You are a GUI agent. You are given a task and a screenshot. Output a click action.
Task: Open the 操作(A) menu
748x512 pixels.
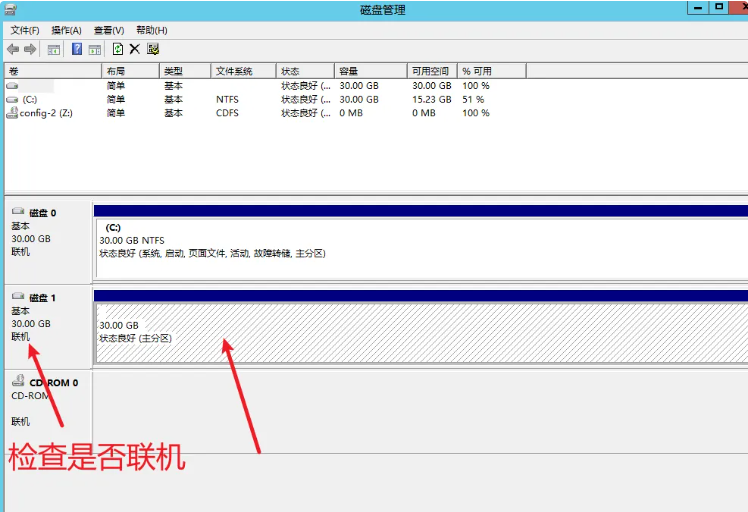tap(66, 30)
